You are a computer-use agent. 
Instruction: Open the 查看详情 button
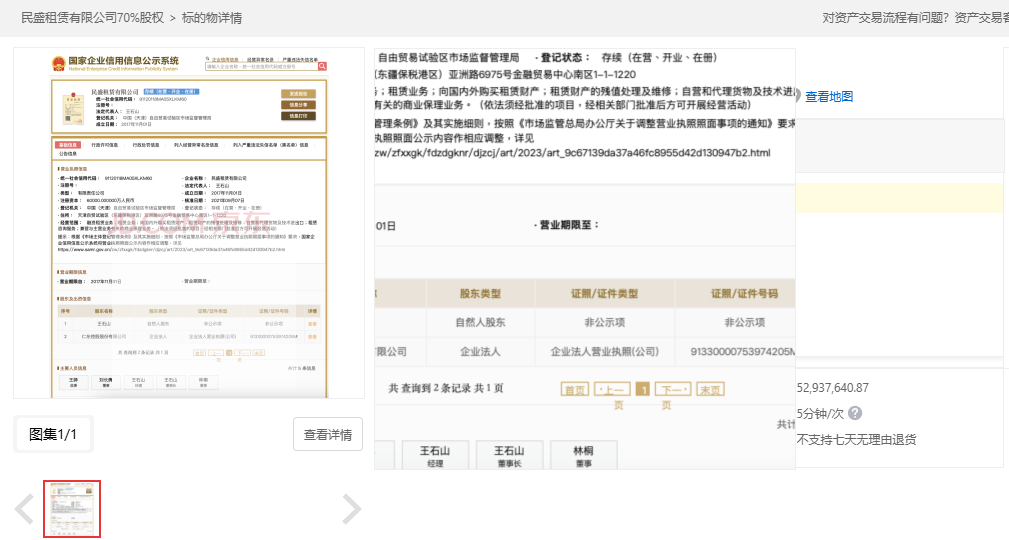328,434
